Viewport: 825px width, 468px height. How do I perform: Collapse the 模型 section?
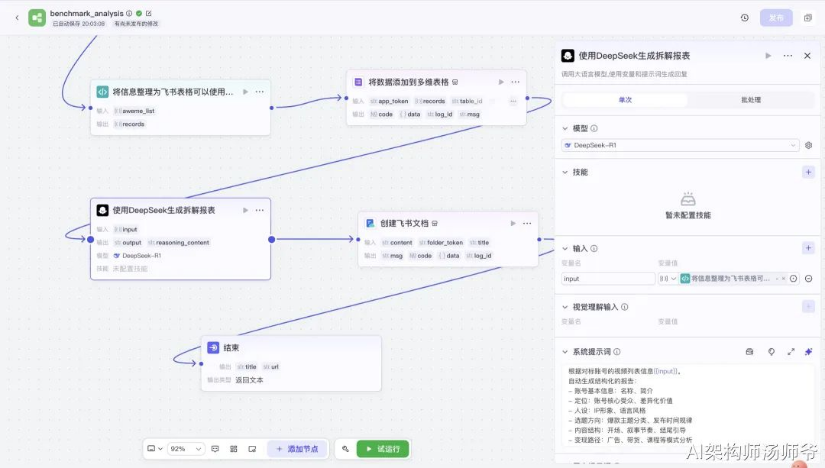coord(565,128)
